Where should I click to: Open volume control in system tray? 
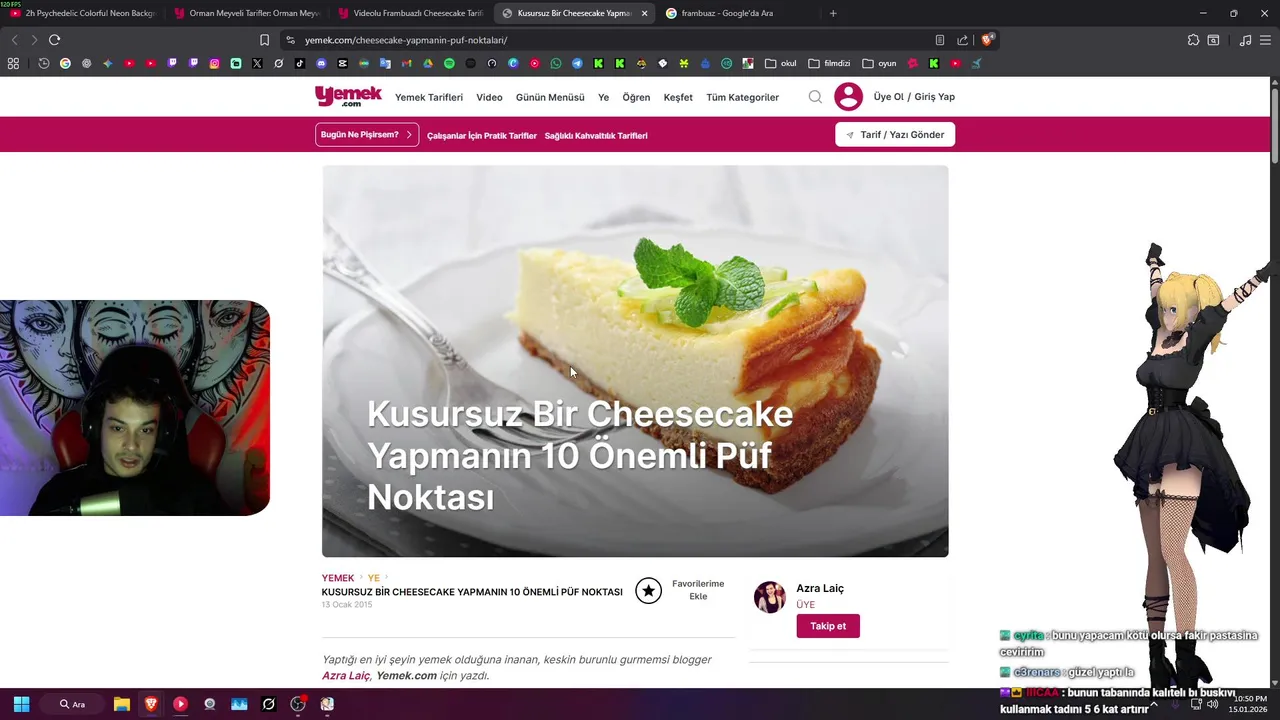[1212, 704]
